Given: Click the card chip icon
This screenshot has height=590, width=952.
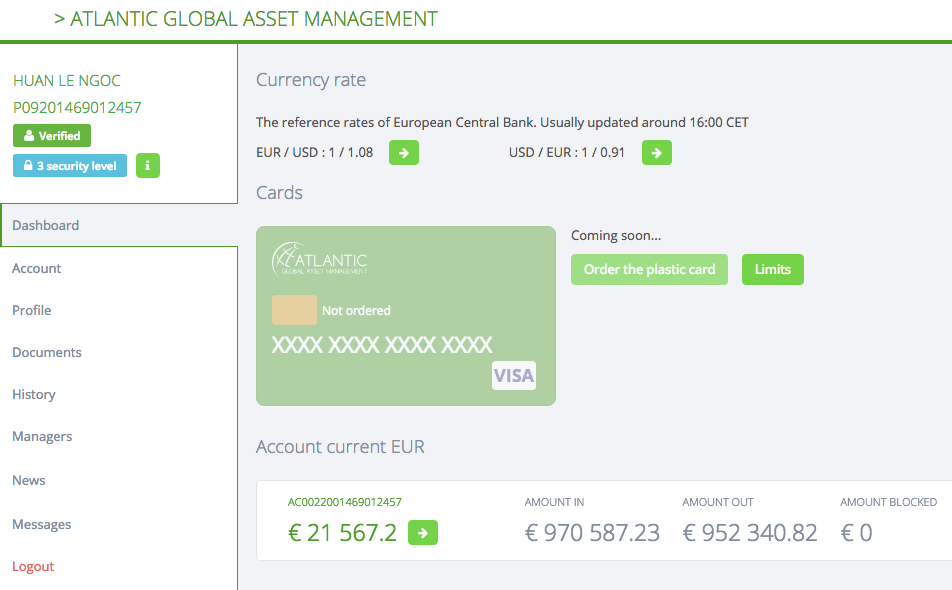Looking at the screenshot, I should [x=294, y=310].
